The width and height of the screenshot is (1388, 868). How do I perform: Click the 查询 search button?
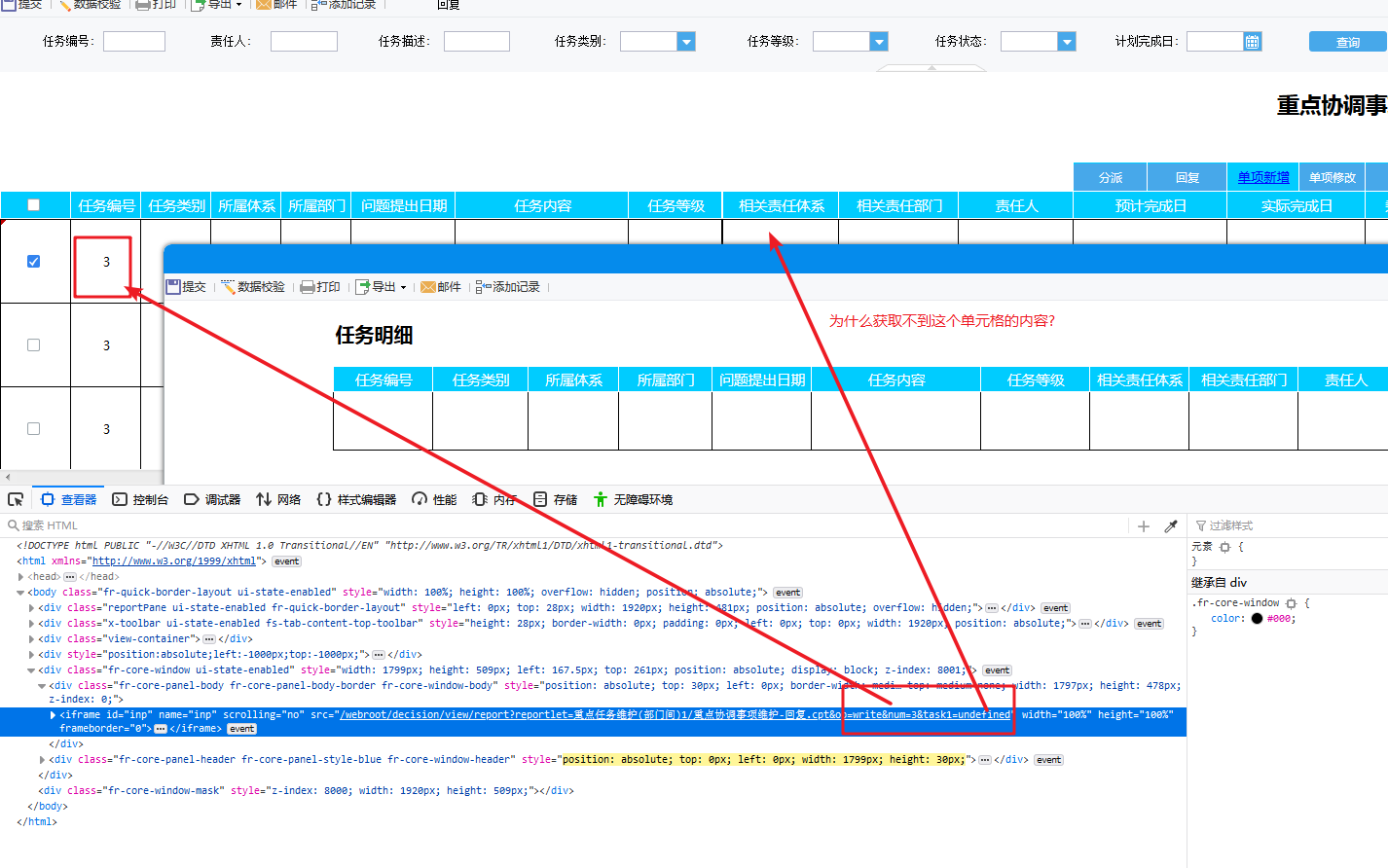click(x=1348, y=42)
